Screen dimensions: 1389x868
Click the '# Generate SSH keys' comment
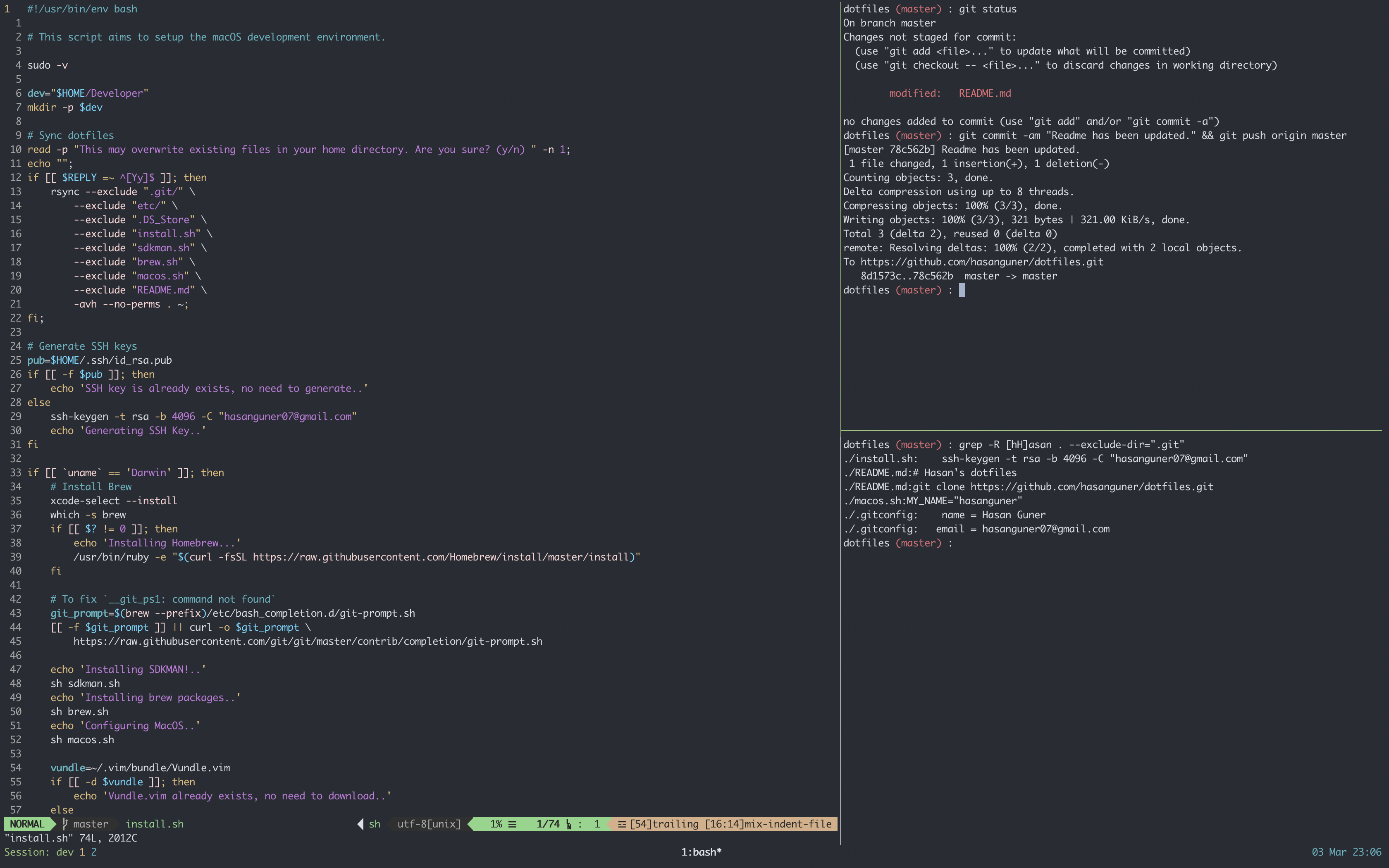coord(82,346)
